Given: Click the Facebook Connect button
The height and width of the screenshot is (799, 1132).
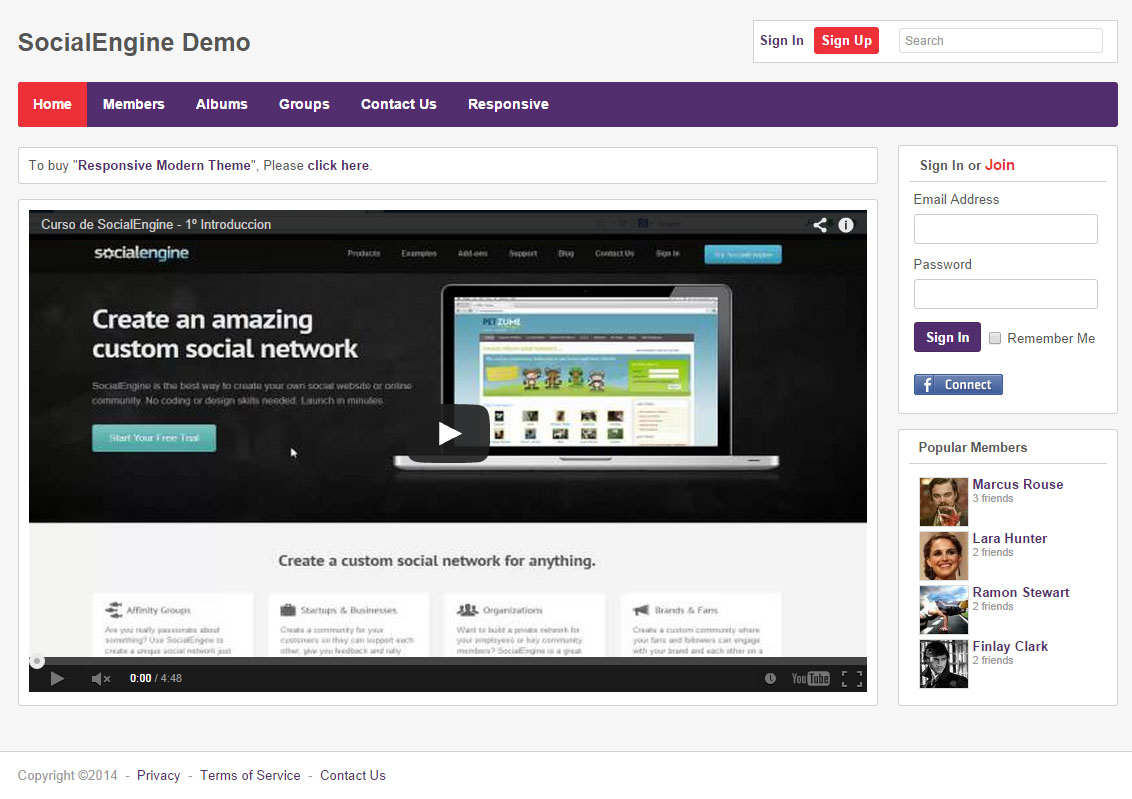Looking at the screenshot, I should point(958,385).
